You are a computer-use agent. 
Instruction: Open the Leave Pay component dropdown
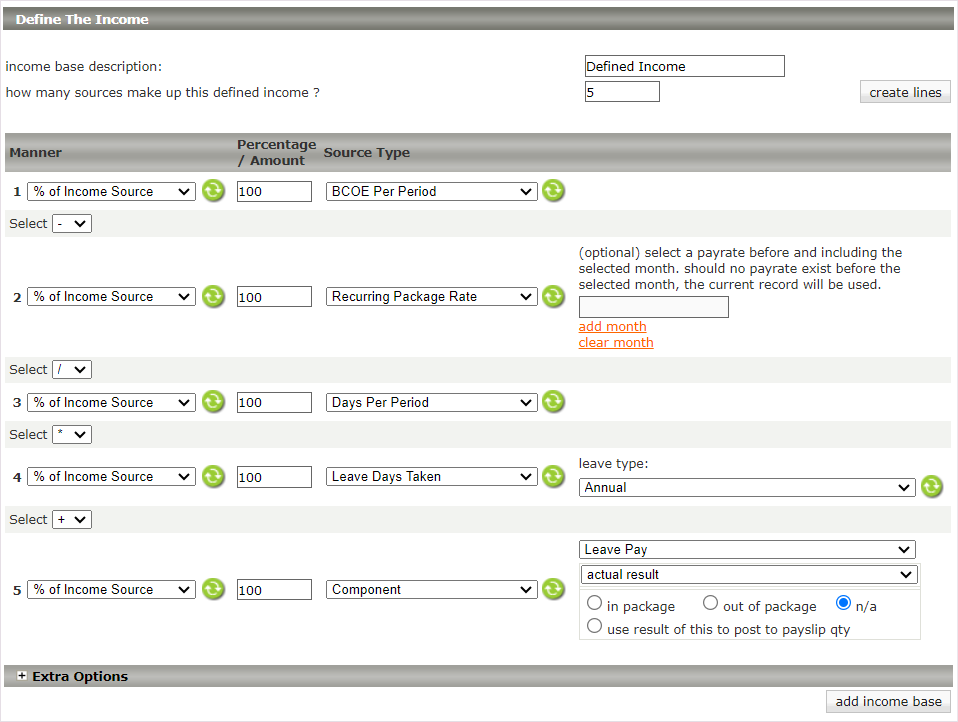click(747, 549)
